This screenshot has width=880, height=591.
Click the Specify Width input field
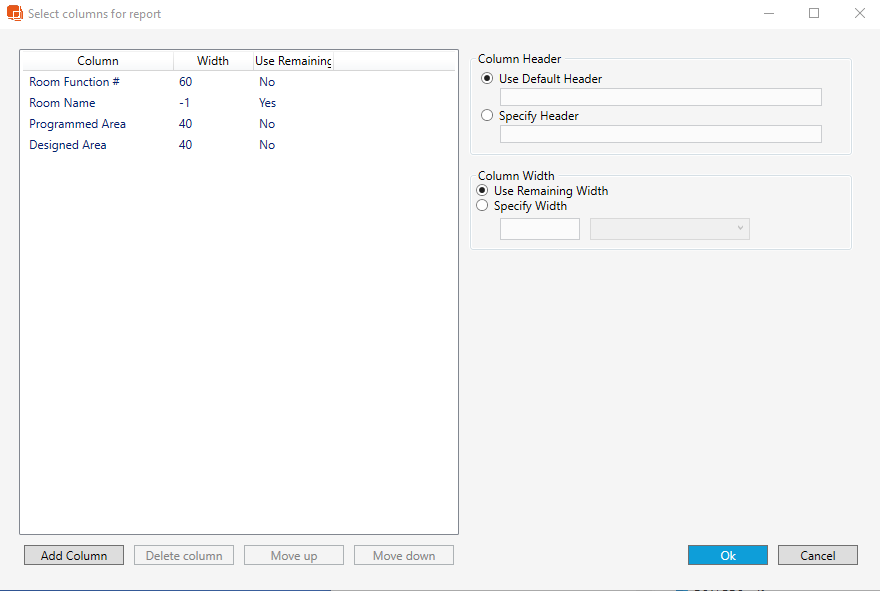pyautogui.click(x=539, y=229)
